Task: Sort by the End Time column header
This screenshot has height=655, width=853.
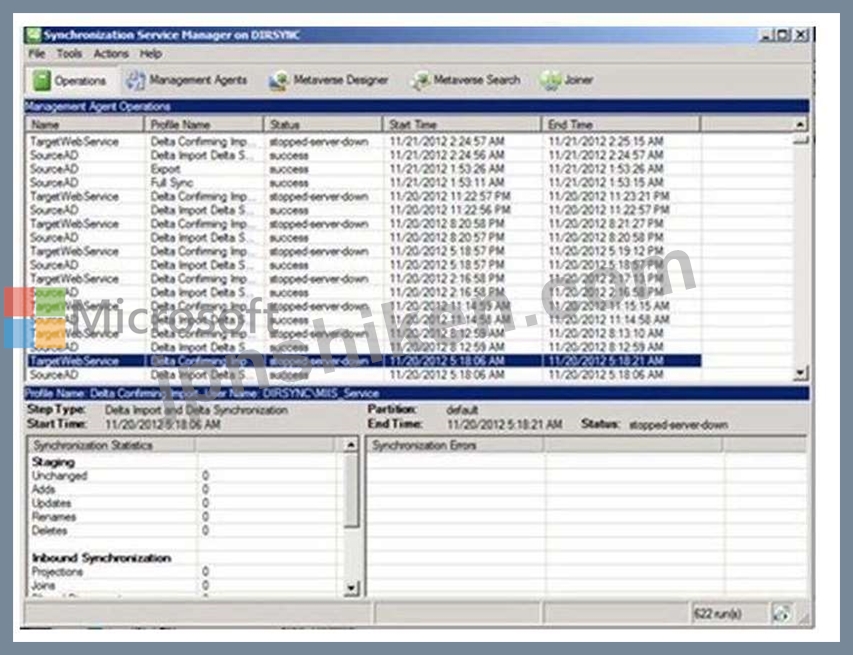Action: 621,125
